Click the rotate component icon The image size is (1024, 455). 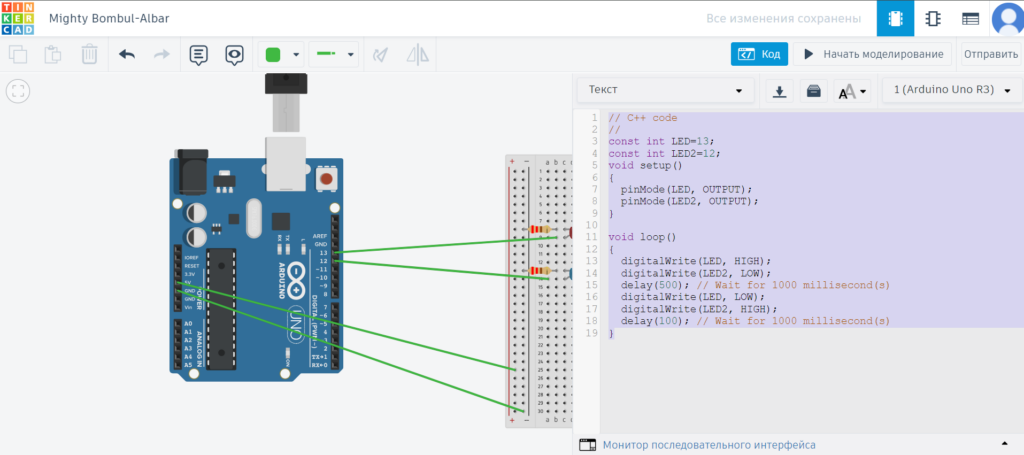click(x=380, y=55)
